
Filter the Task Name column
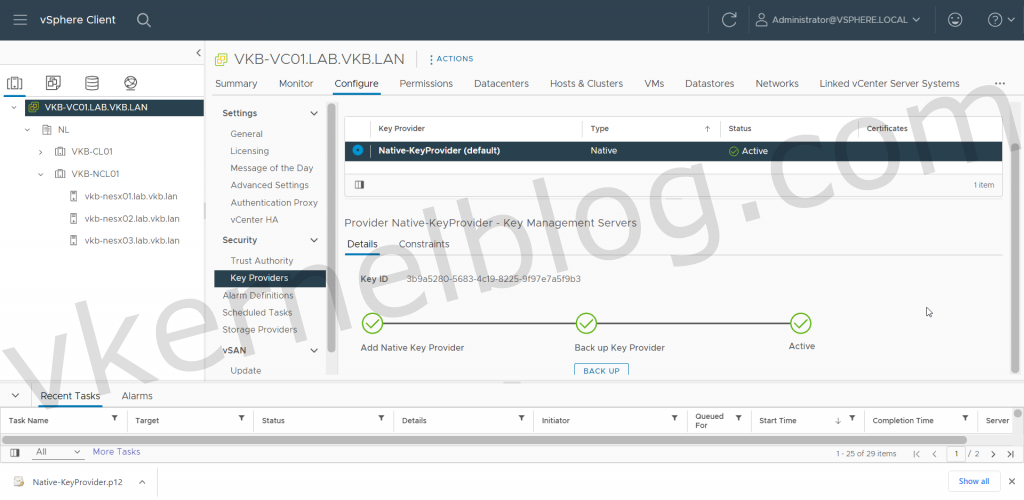pyautogui.click(x=115, y=418)
